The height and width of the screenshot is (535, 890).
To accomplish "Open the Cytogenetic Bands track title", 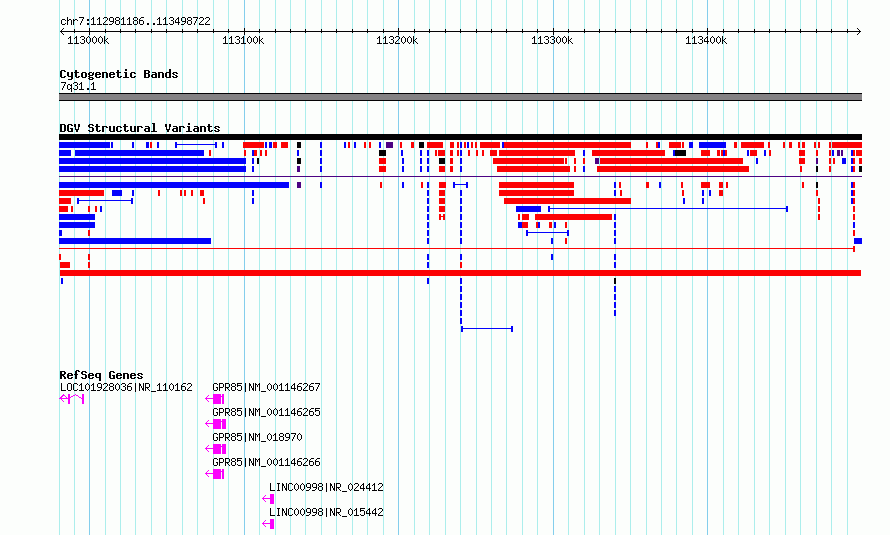I will pyautogui.click(x=119, y=74).
